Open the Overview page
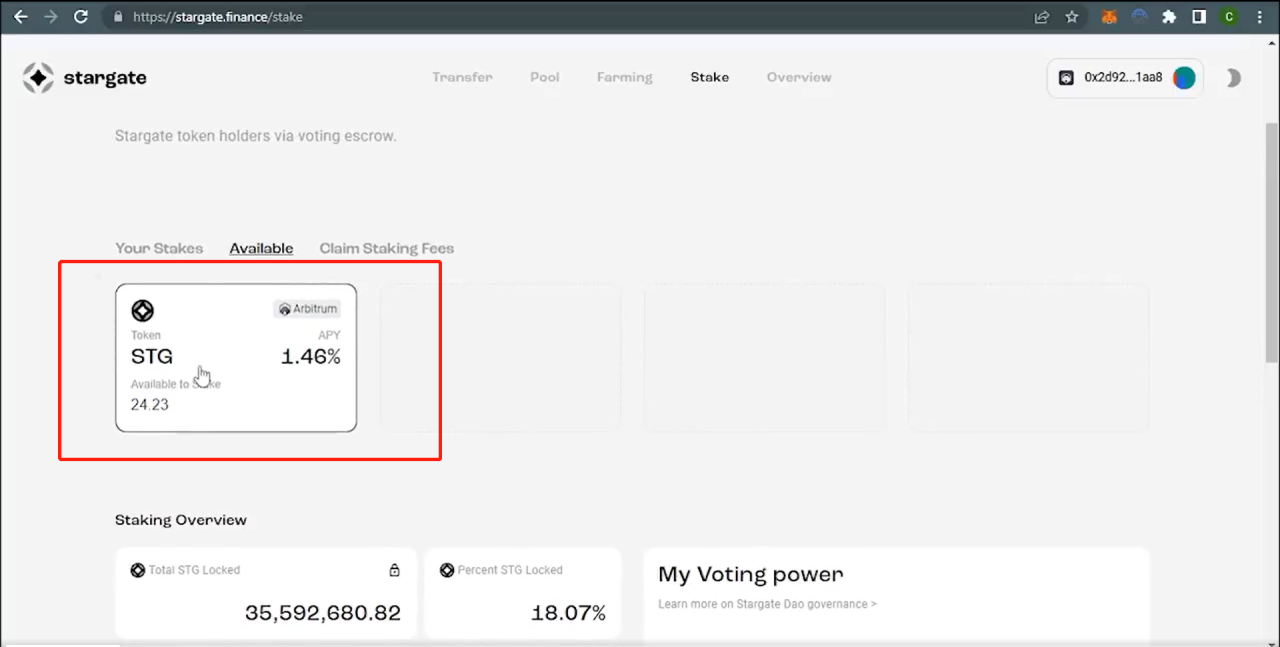Screen dimensions: 1280x647 (x=799, y=77)
